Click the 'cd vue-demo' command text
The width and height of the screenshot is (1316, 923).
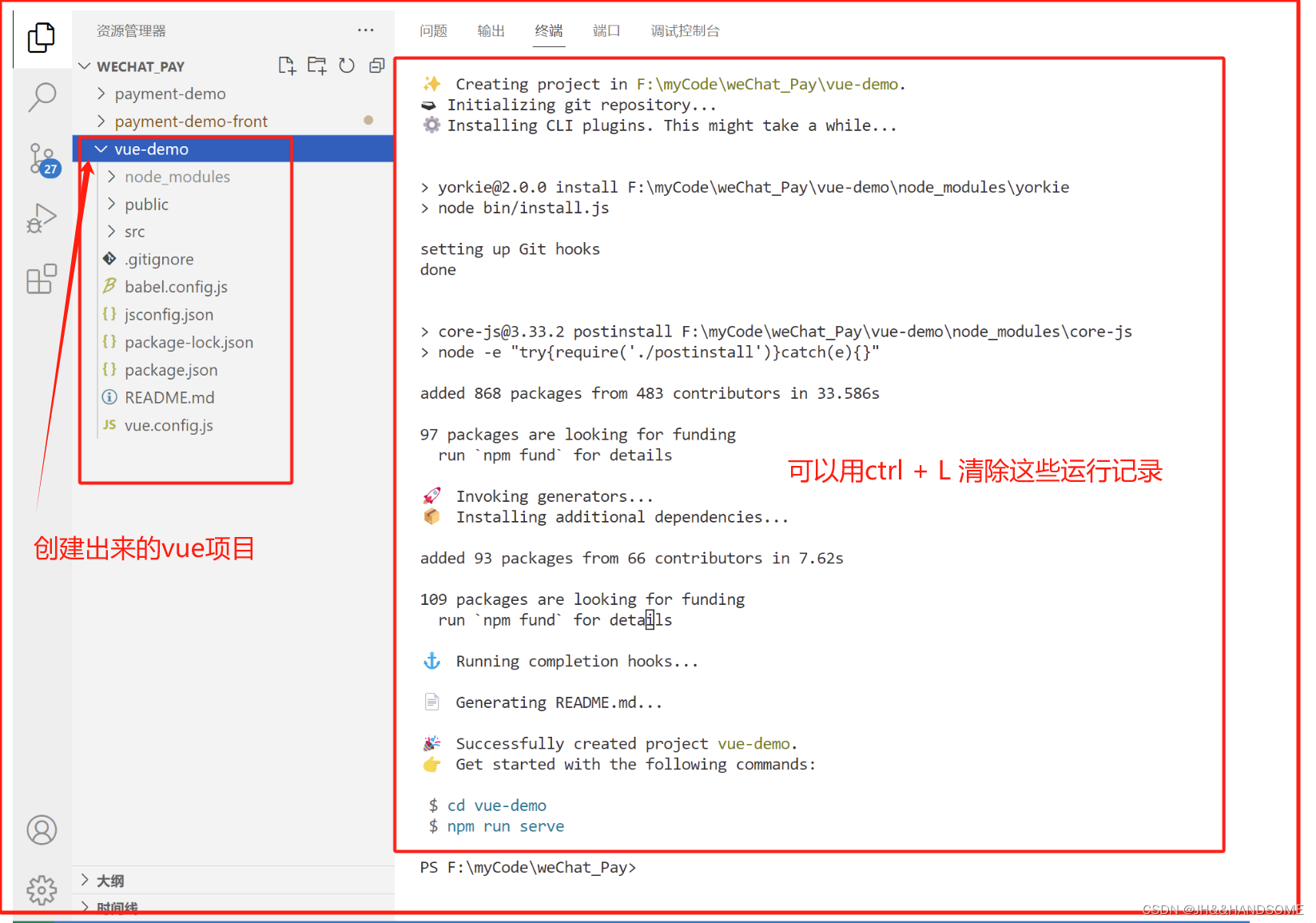tap(497, 805)
